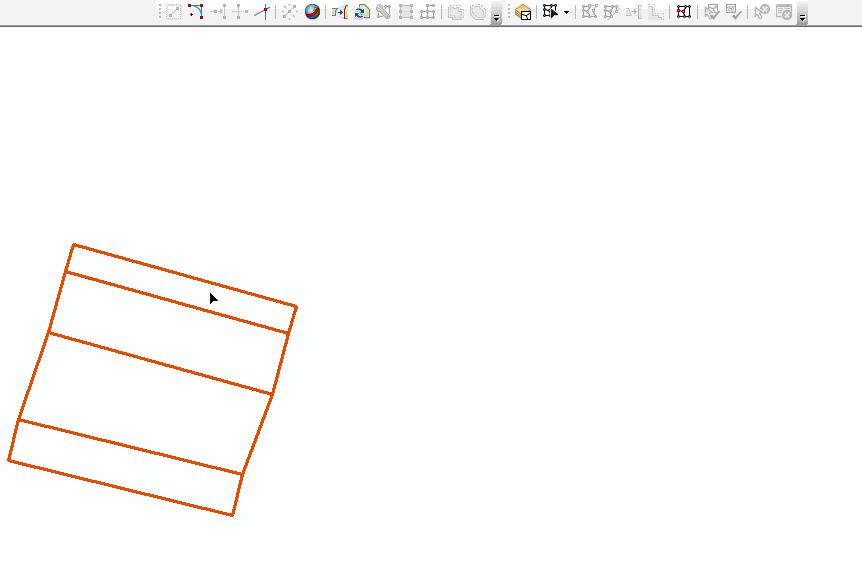The height and width of the screenshot is (569, 862).
Task: Click the Shared Features icon with red line
Action: coord(684,12)
